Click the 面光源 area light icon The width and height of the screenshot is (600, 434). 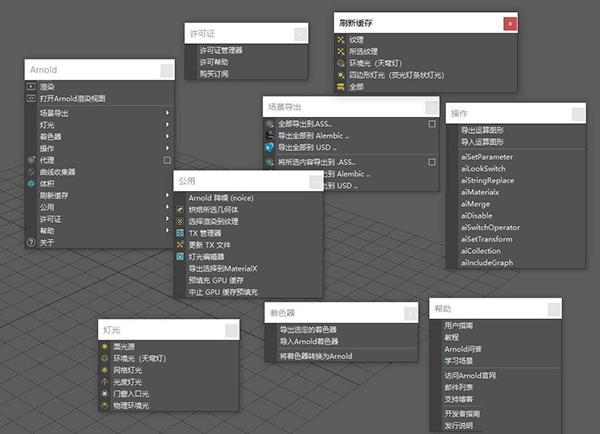105,347
